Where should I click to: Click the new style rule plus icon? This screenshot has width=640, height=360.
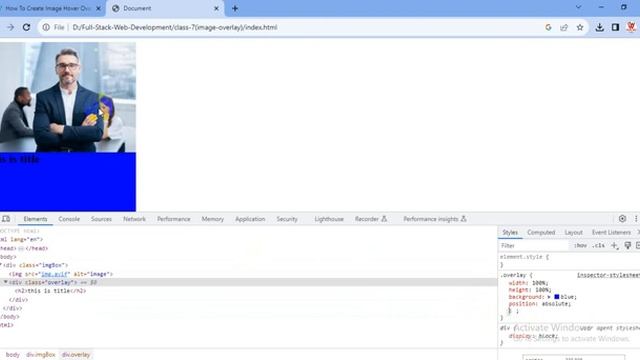click(x=614, y=245)
